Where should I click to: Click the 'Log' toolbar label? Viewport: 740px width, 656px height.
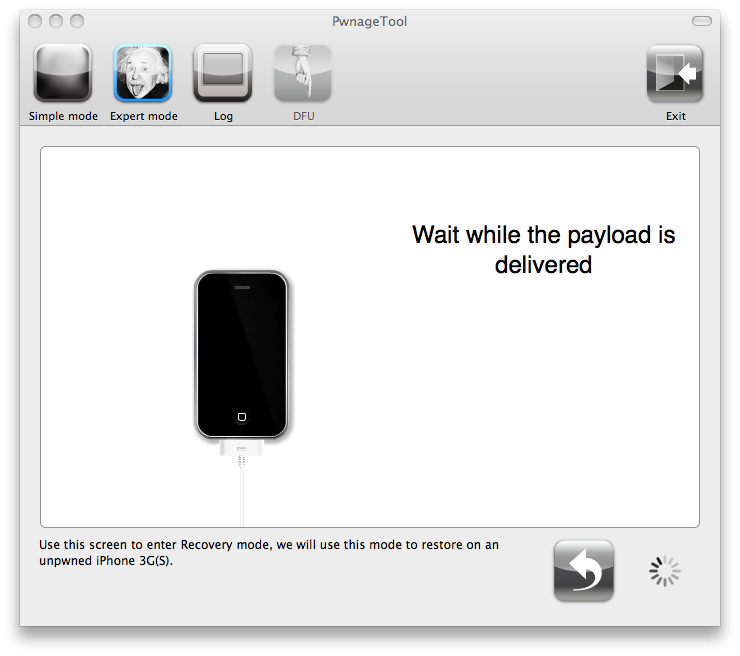click(x=223, y=116)
